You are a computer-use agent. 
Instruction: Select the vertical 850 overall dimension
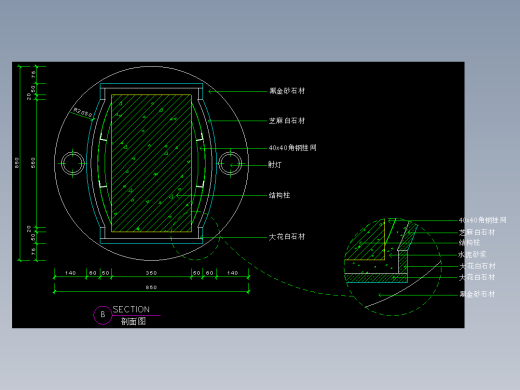pos(17,163)
